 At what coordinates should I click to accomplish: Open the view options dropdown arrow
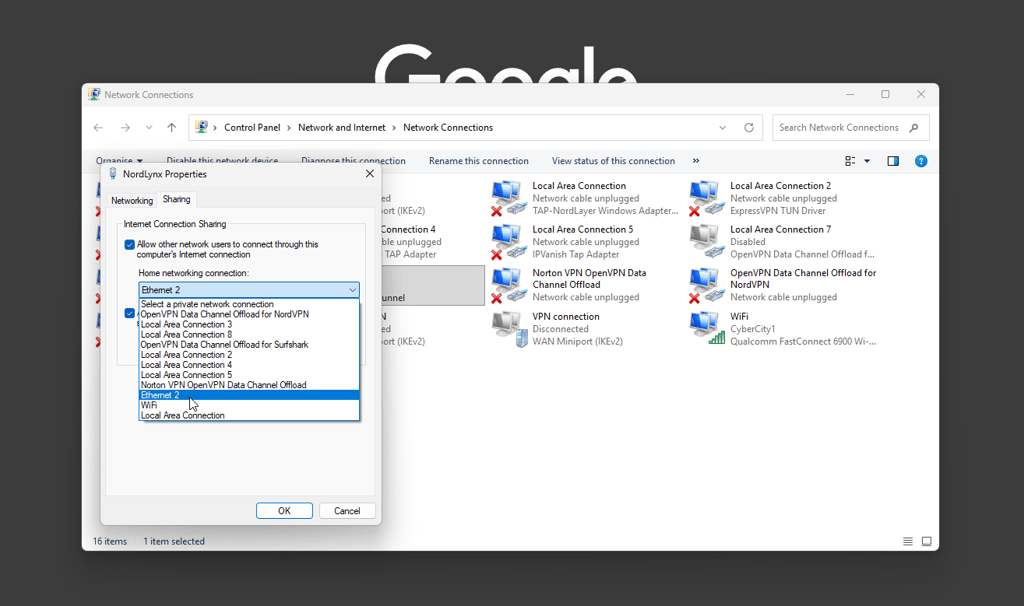point(867,161)
